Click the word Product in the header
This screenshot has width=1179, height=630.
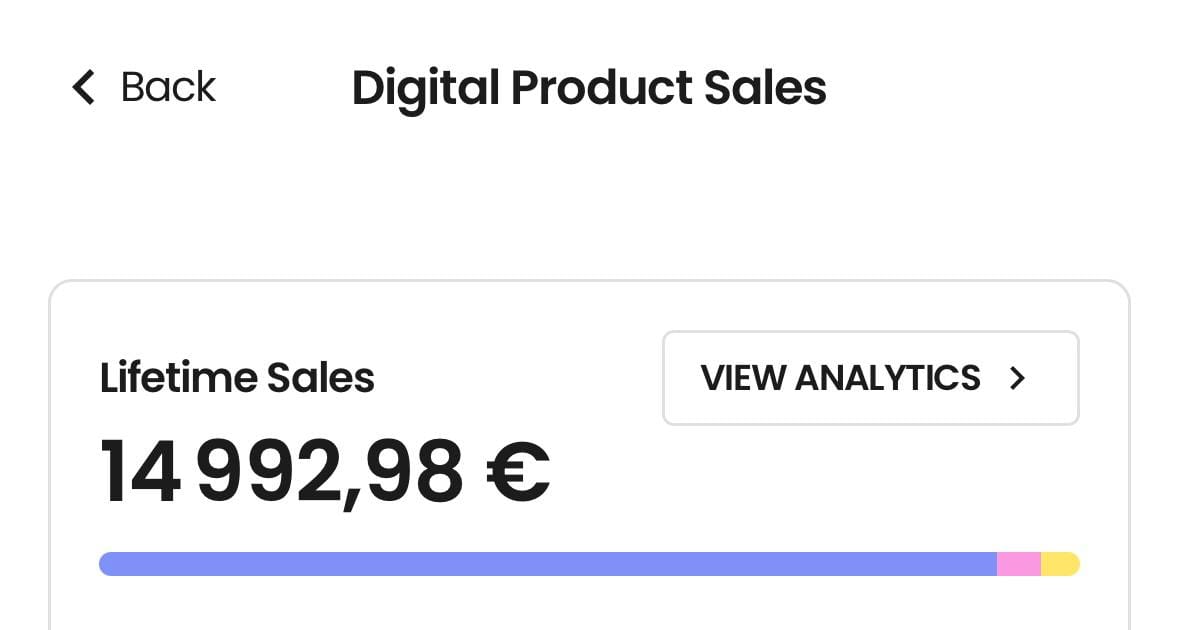[601, 87]
